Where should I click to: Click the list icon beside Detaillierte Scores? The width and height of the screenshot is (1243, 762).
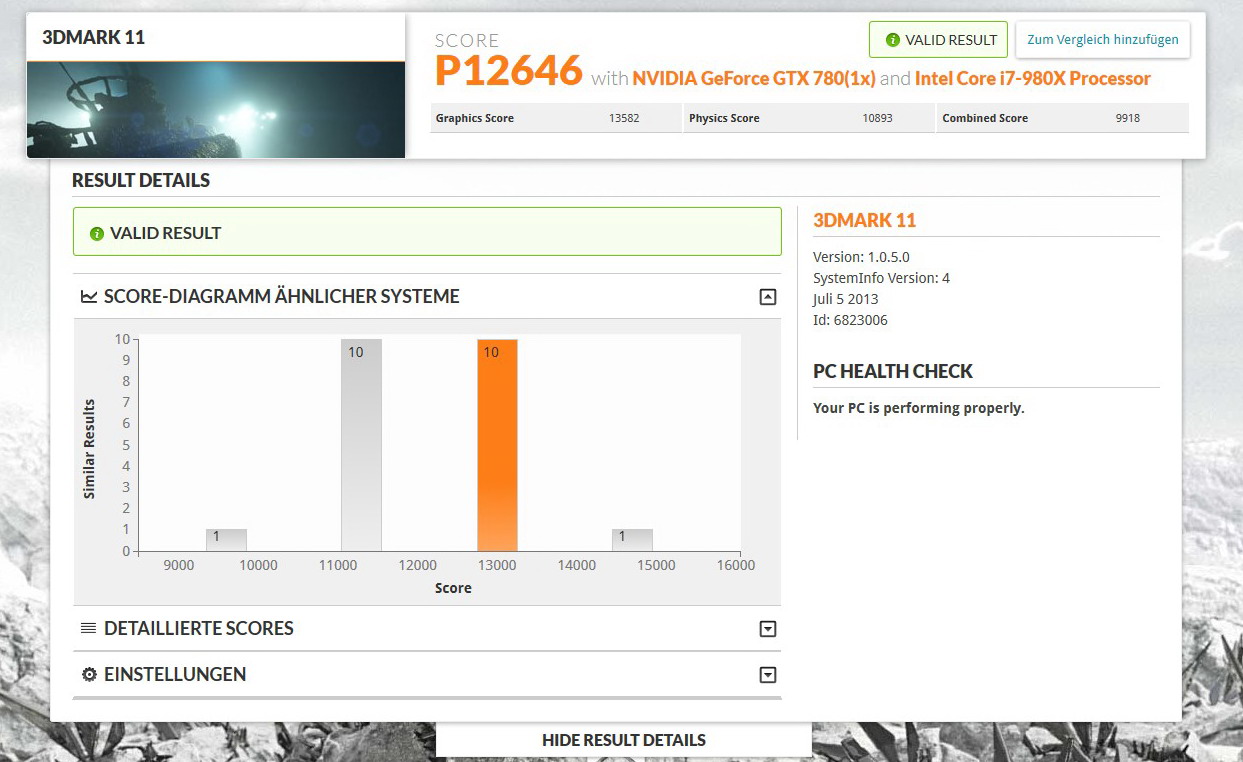[88, 629]
